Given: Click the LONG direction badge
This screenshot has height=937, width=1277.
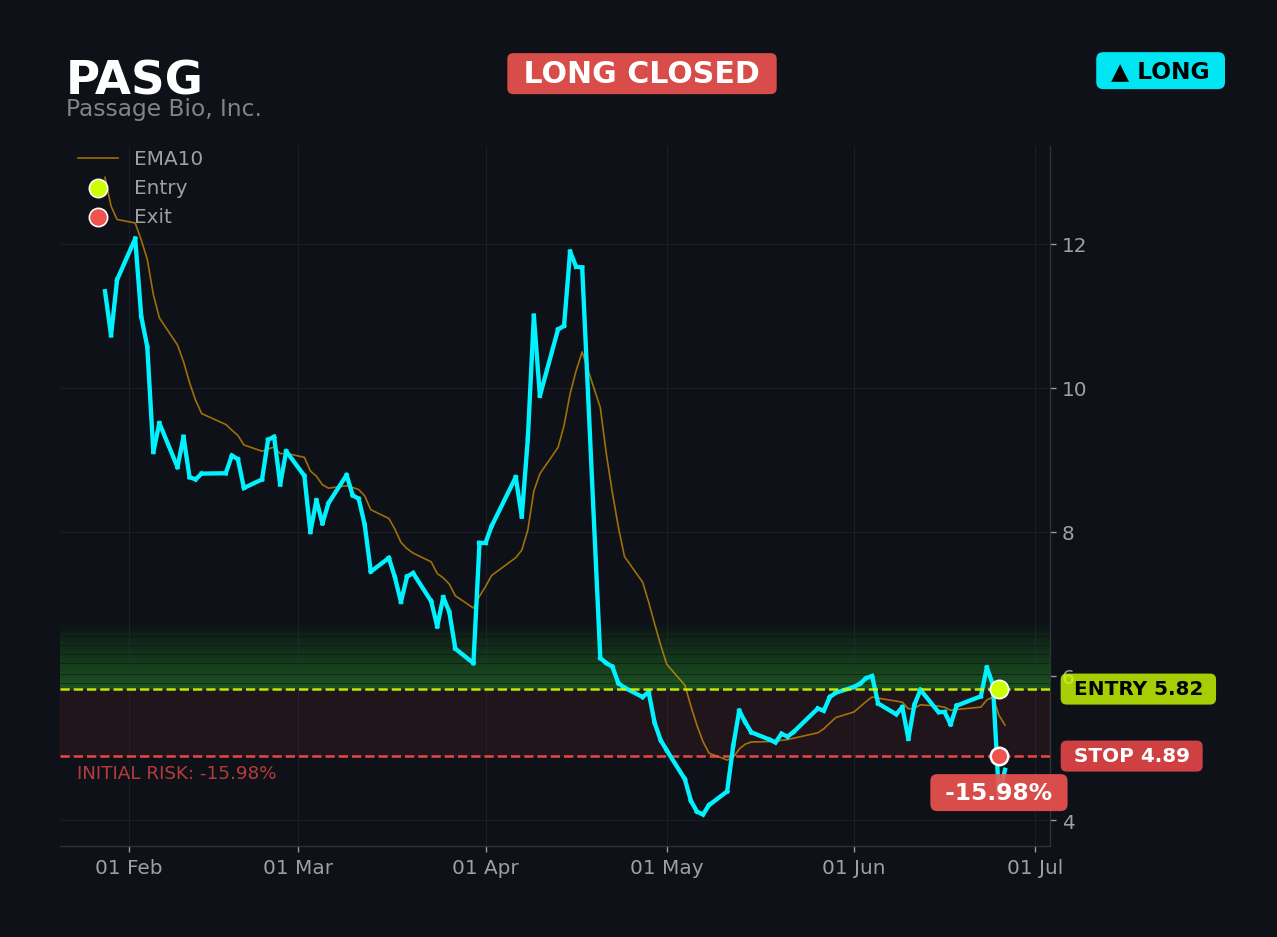Looking at the screenshot, I should tap(1160, 71).
